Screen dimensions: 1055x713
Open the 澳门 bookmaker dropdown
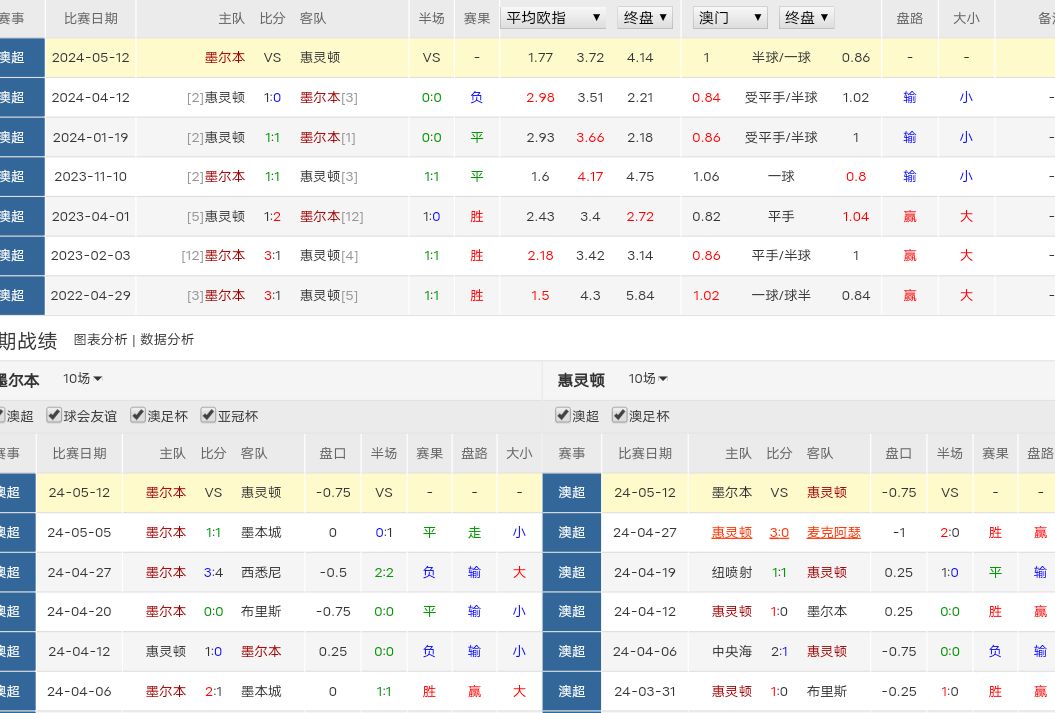tap(730, 18)
